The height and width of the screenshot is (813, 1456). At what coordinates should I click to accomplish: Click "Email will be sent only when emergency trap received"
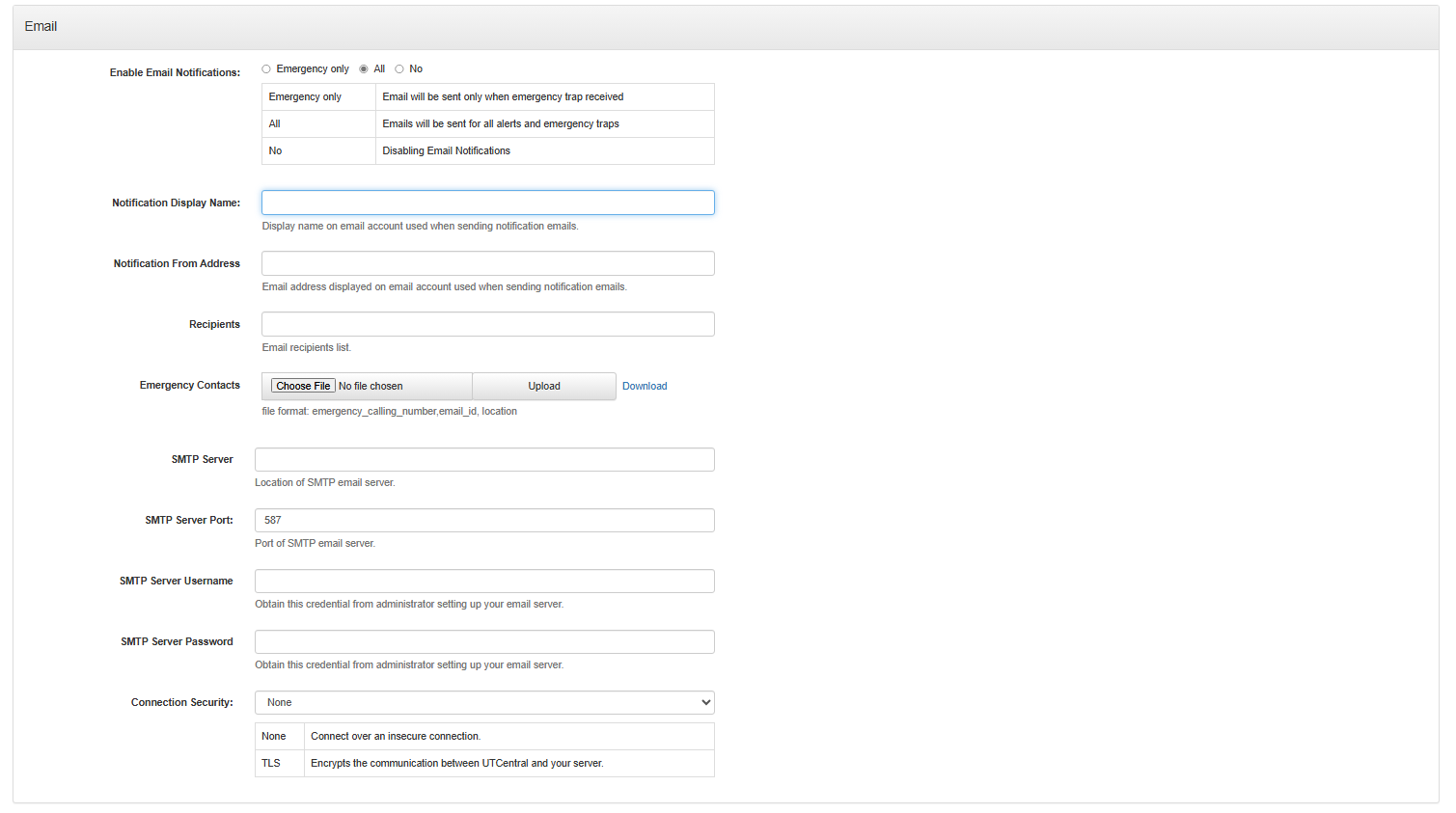503,96
